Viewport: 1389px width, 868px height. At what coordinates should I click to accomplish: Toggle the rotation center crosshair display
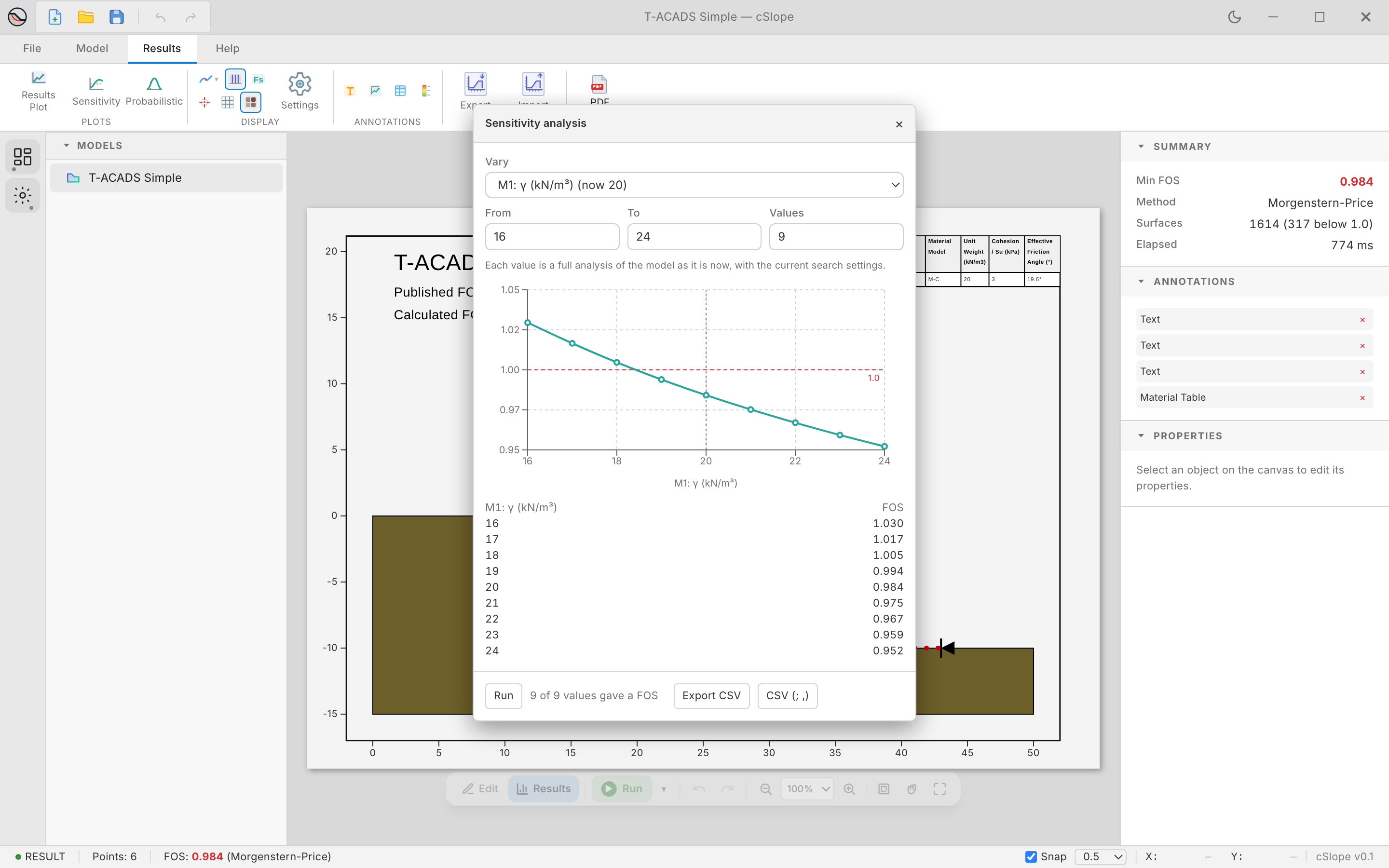pos(204,102)
